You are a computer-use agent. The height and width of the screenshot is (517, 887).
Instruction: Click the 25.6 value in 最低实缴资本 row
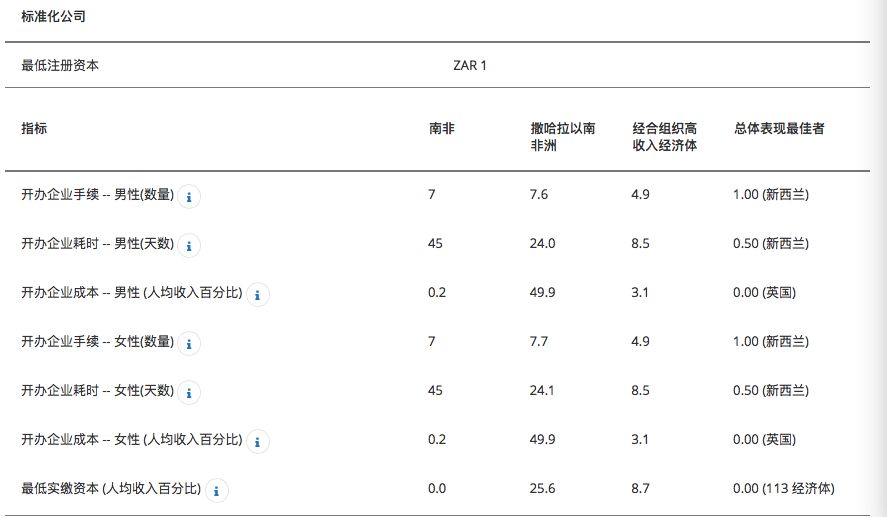tap(542, 488)
